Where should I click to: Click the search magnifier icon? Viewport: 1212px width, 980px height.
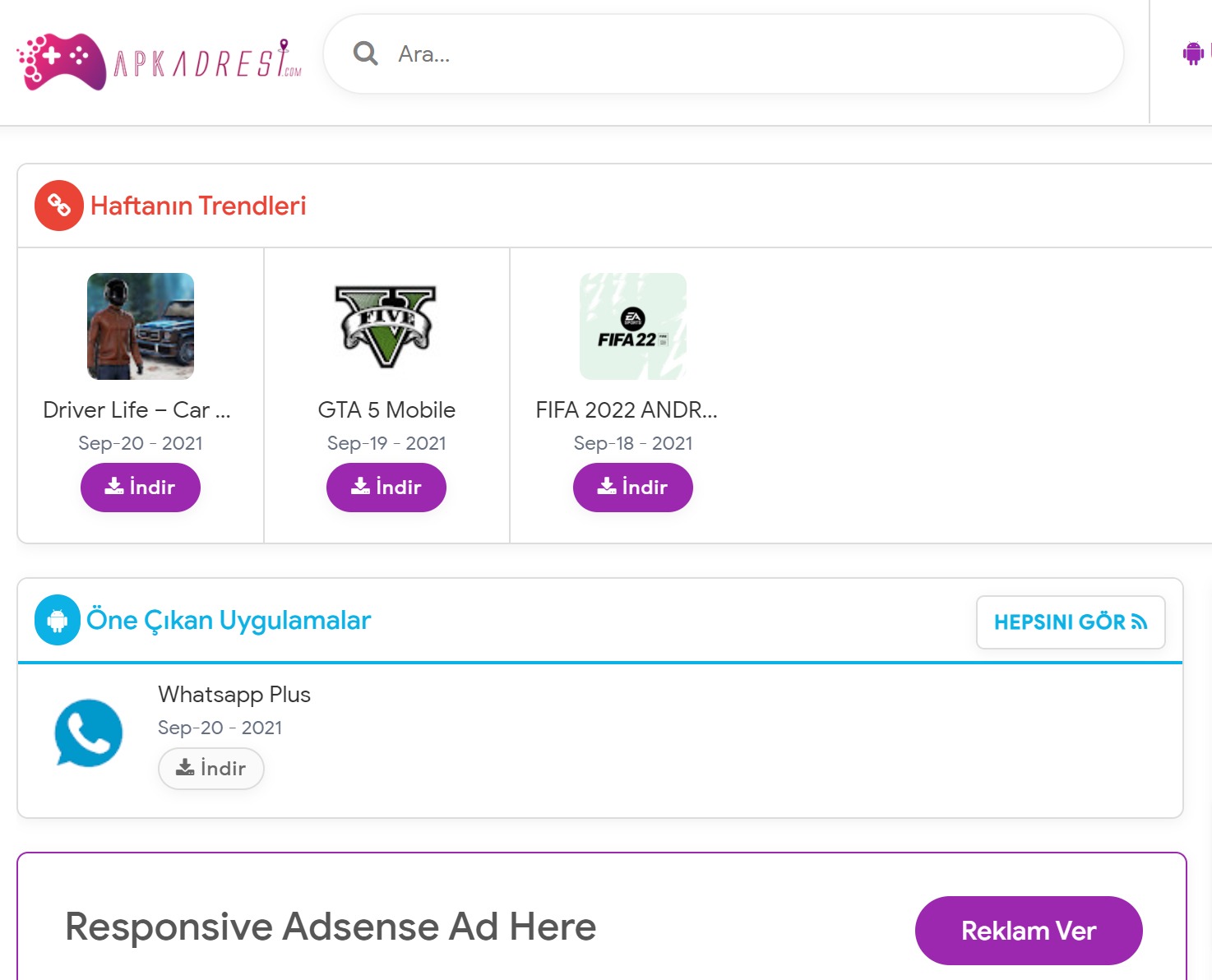[x=365, y=54]
